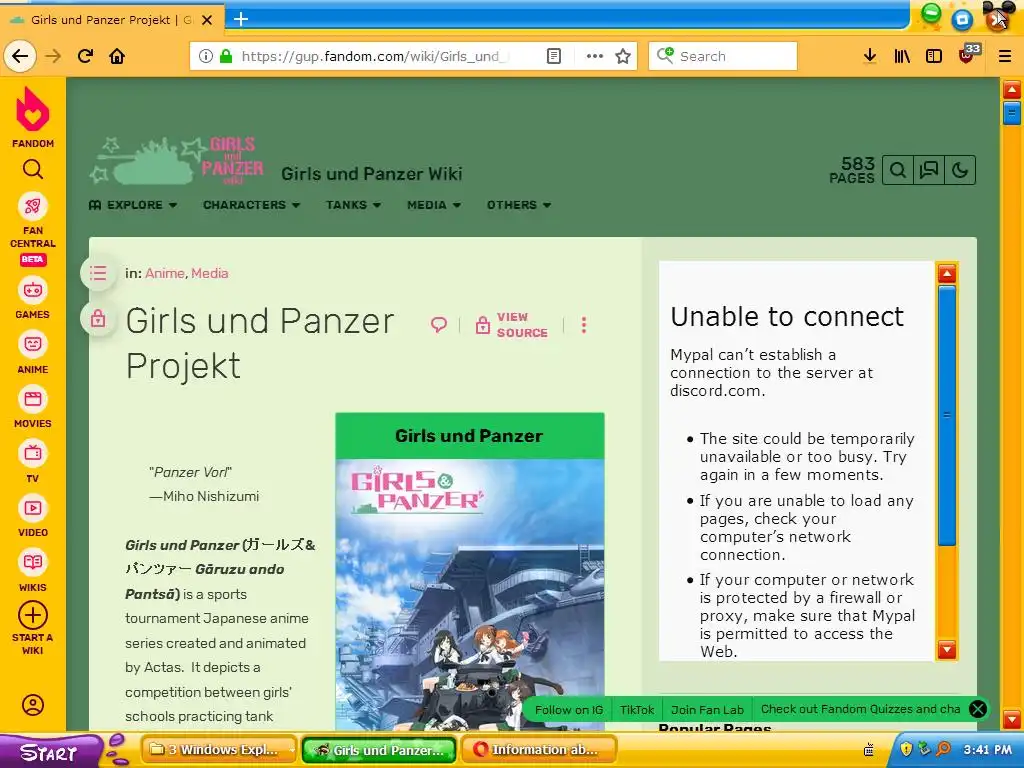Open a new browser tab

[x=241, y=20]
